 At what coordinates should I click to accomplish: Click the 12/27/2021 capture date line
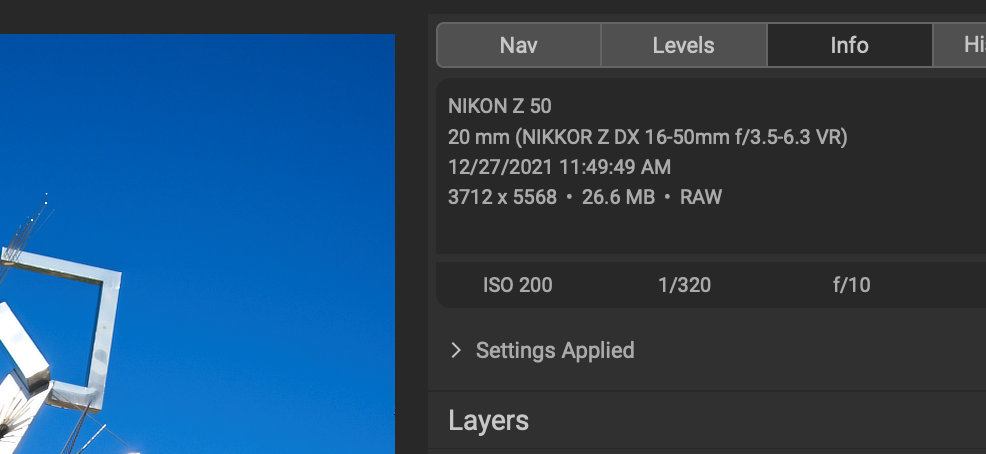pos(559,167)
